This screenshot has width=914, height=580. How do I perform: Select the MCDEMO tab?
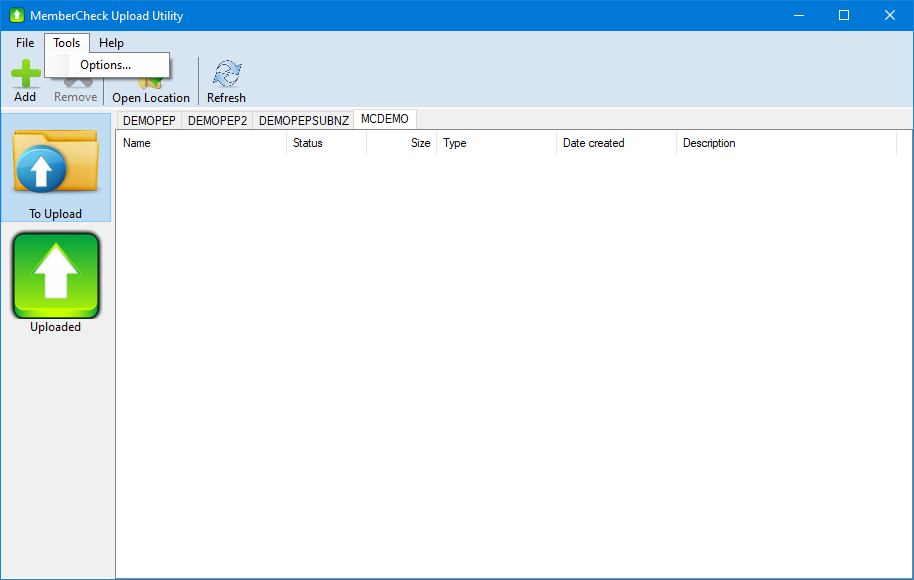(385, 119)
